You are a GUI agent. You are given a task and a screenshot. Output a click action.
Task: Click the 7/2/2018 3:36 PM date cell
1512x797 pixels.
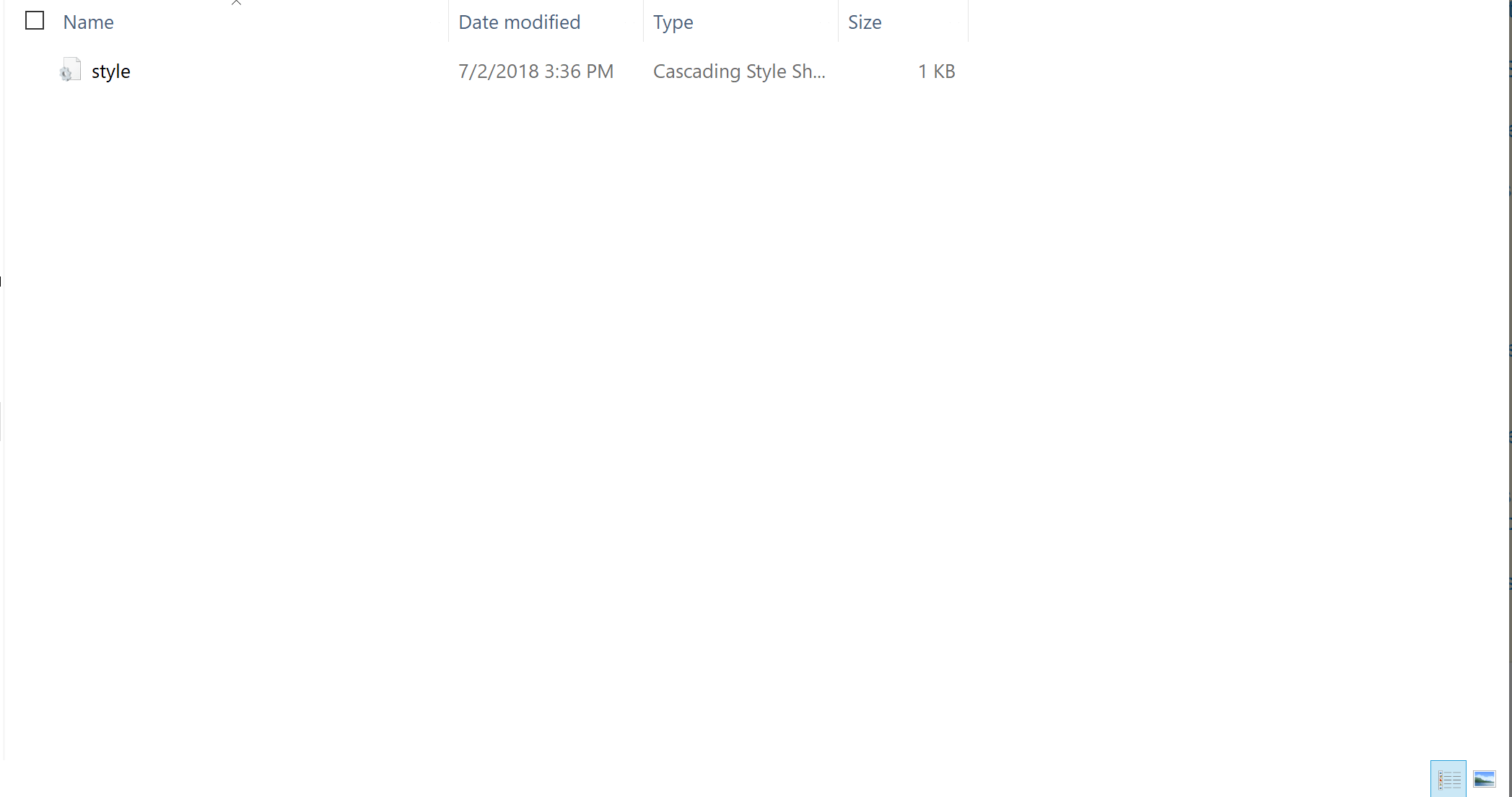coord(536,71)
